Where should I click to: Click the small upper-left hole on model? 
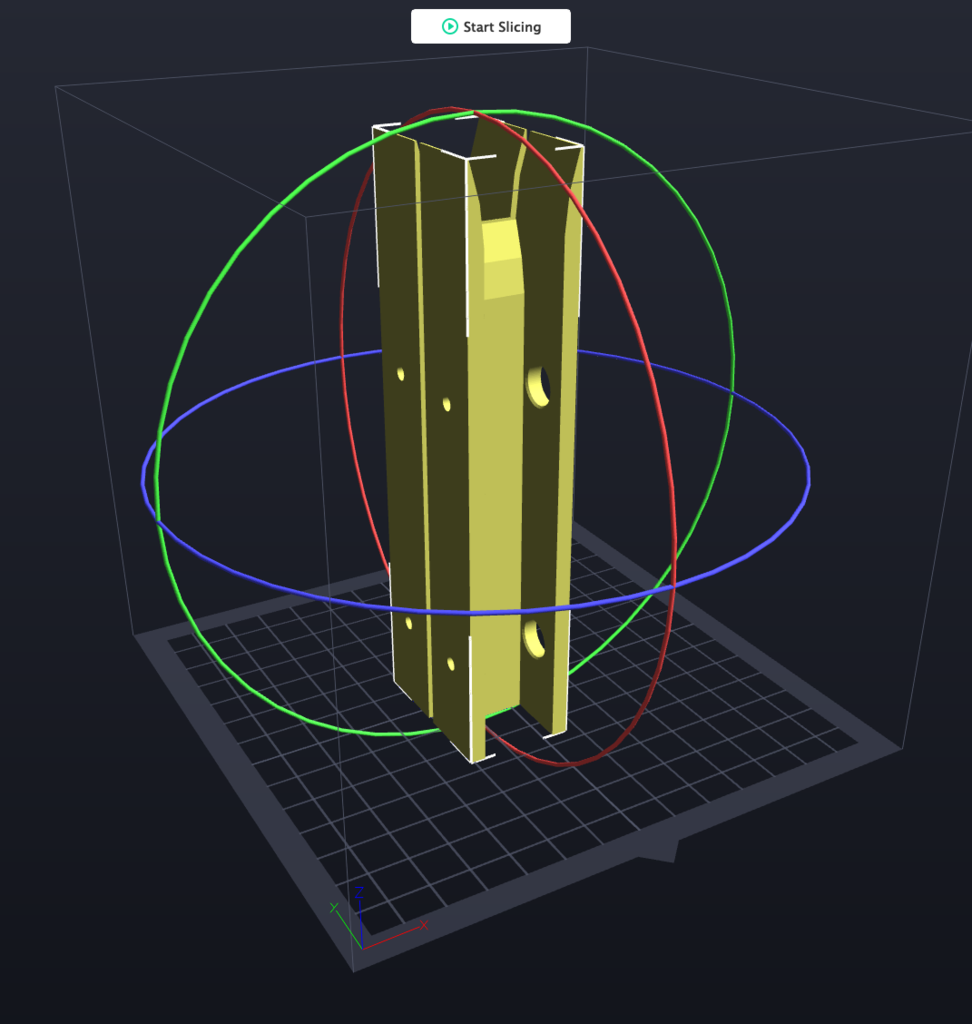coord(401,375)
